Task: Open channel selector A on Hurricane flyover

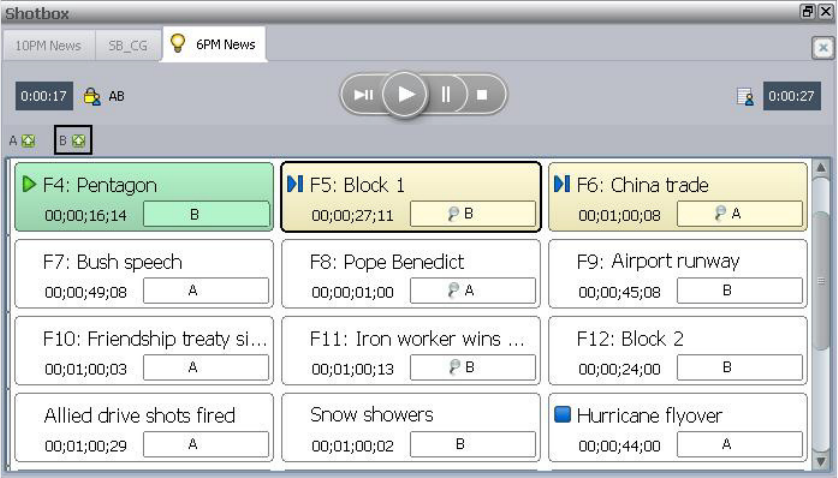Action: 740,444
